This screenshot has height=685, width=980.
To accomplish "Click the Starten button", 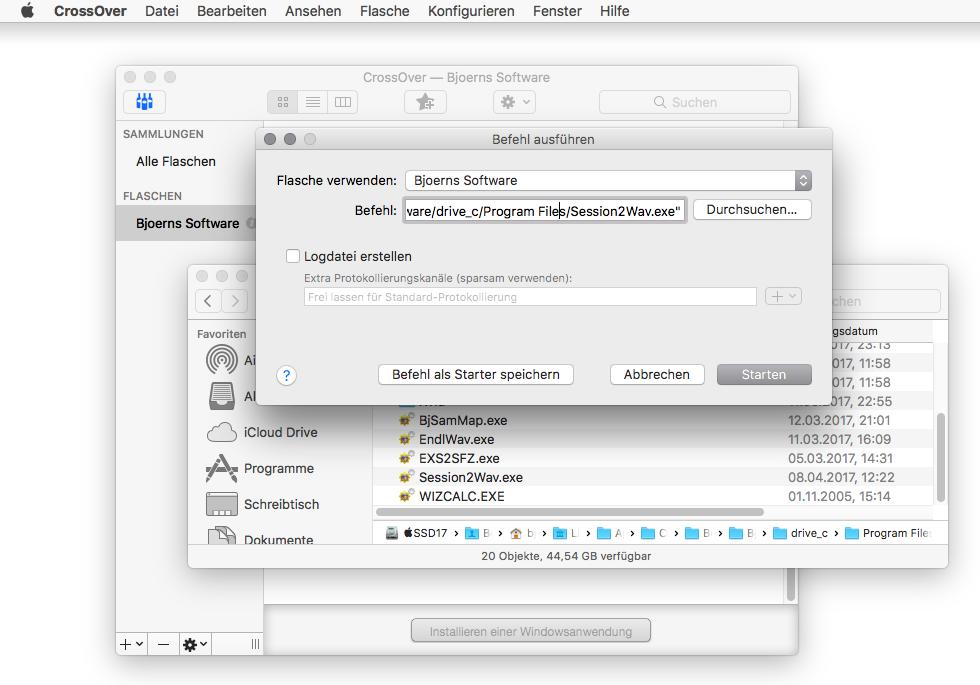I will 764,374.
